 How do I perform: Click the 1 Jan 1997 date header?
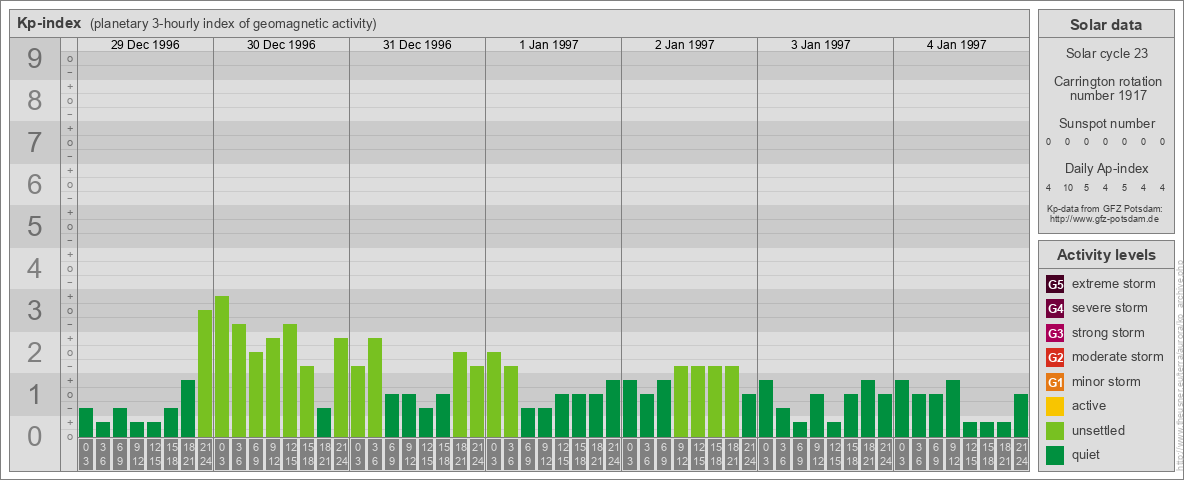pyautogui.click(x=549, y=45)
